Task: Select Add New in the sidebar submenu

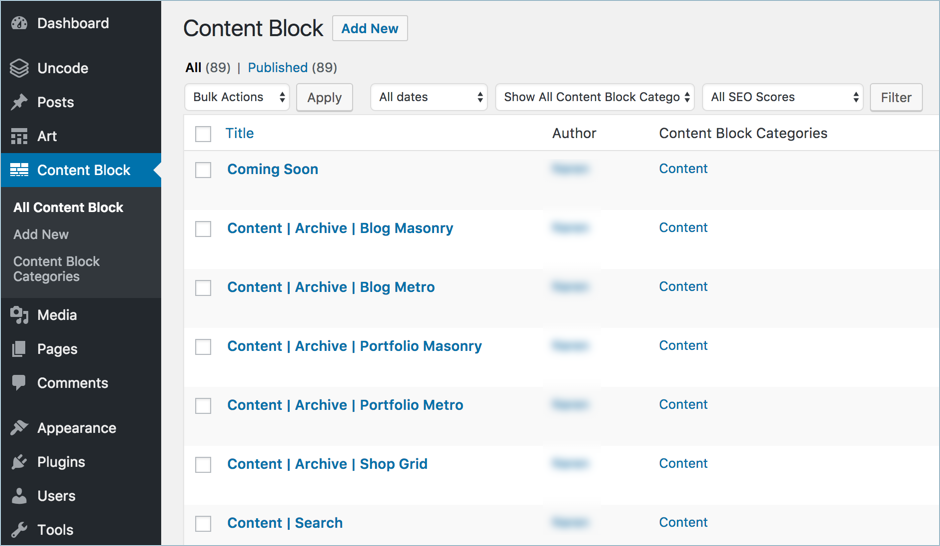Action: point(41,234)
